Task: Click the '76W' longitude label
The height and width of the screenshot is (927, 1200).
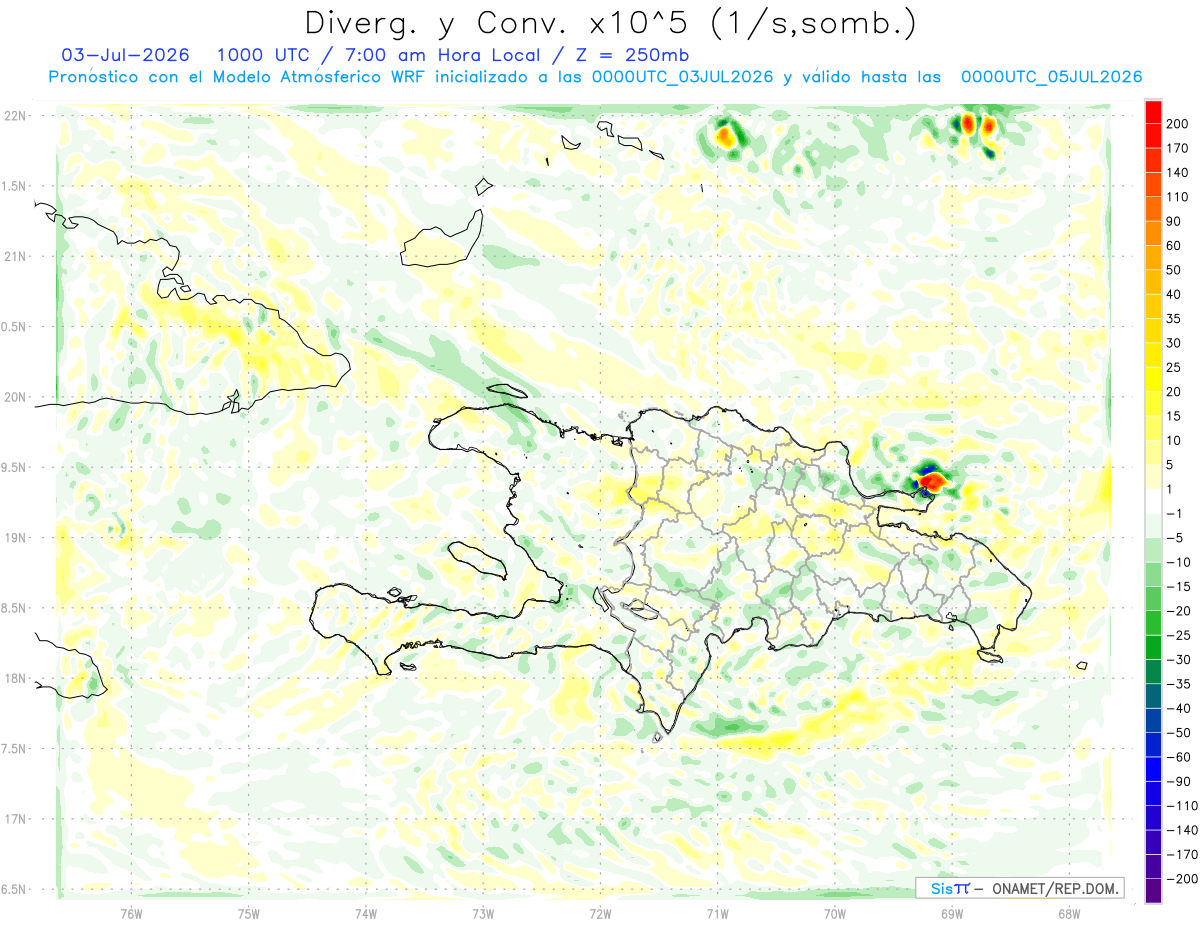Action: tap(131, 913)
